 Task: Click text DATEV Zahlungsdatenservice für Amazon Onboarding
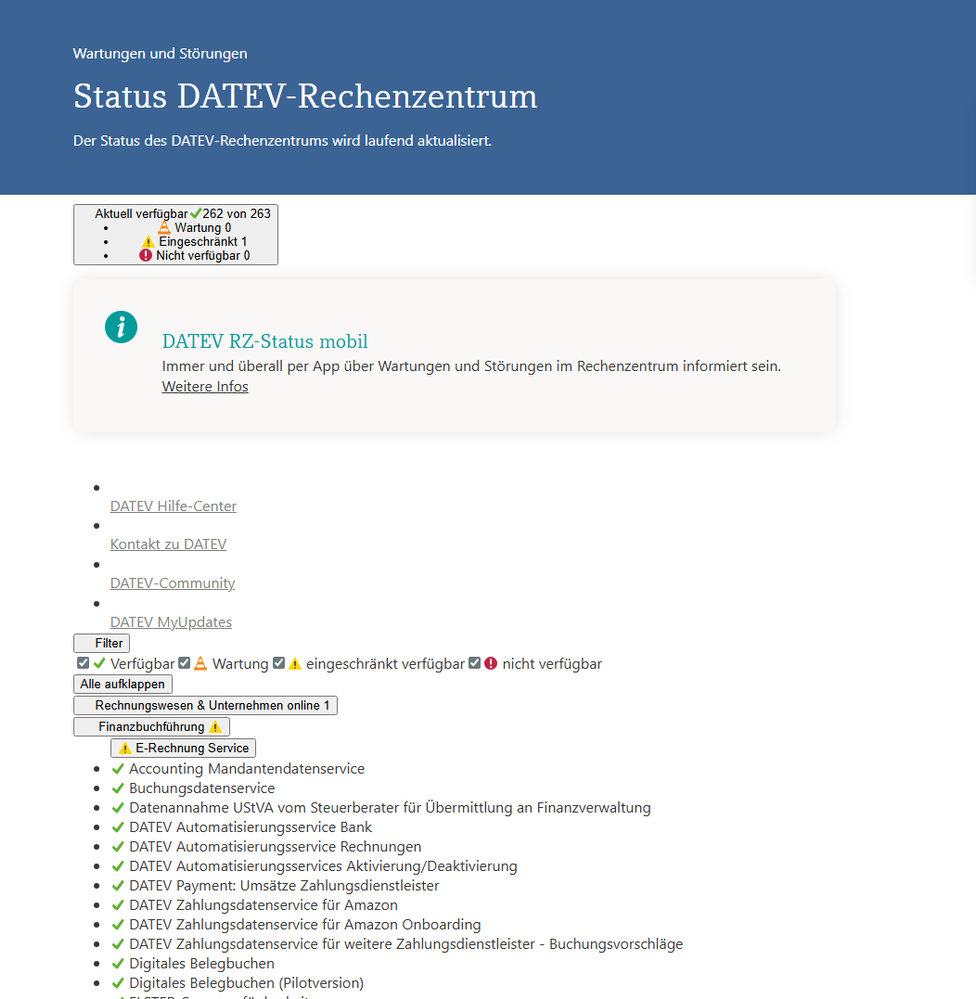pos(305,924)
